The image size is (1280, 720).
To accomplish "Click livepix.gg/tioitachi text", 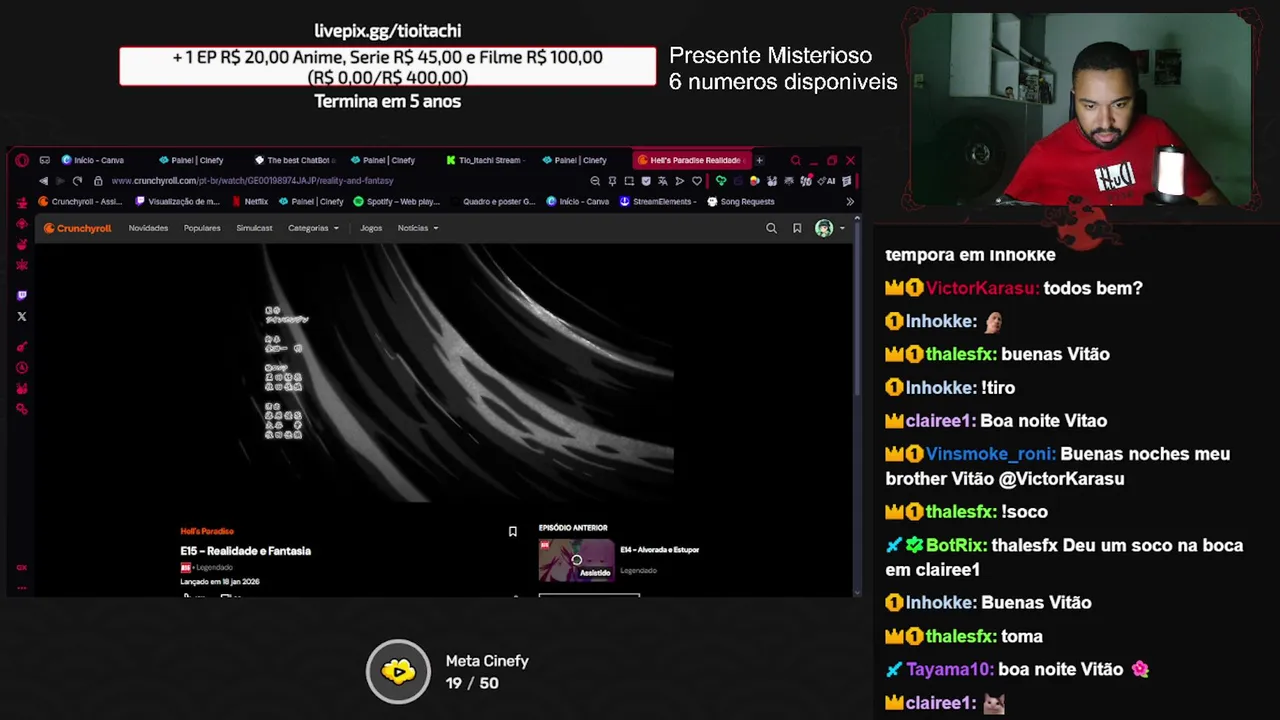I will (387, 31).
